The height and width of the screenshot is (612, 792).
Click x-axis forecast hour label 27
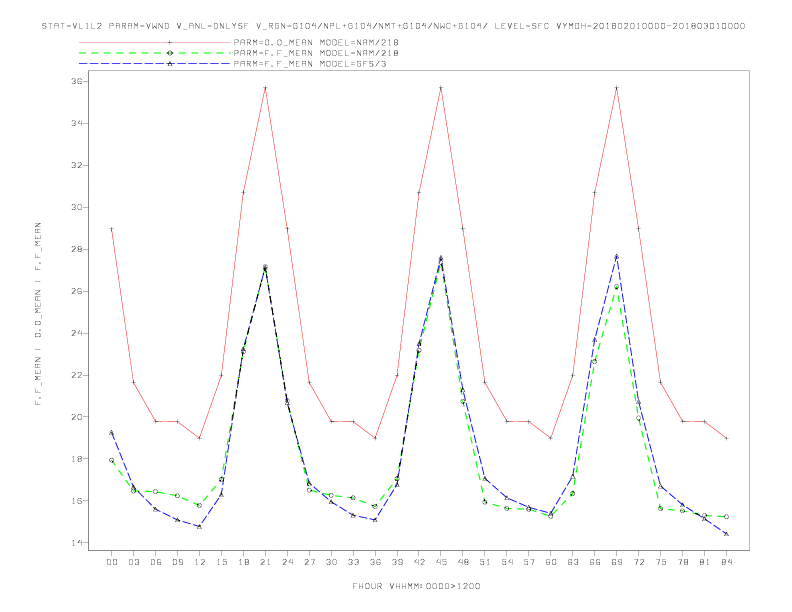point(309,562)
